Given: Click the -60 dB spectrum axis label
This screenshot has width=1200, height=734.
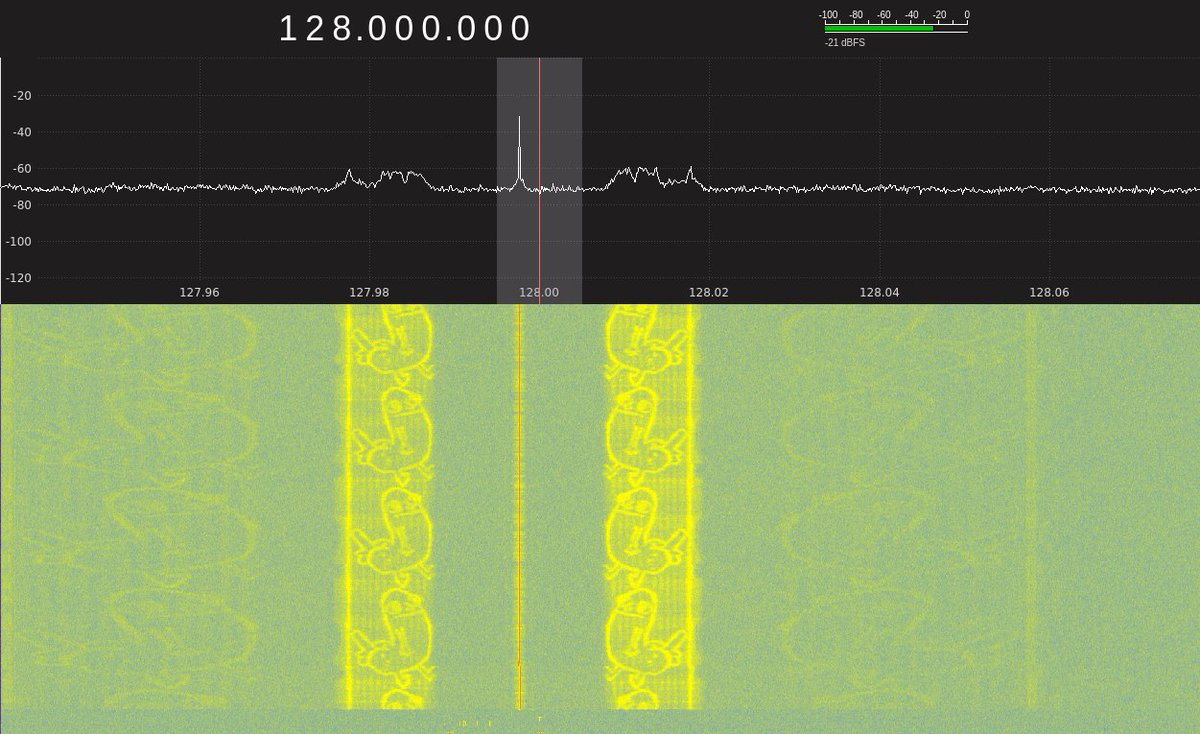Looking at the screenshot, I should [x=20, y=168].
